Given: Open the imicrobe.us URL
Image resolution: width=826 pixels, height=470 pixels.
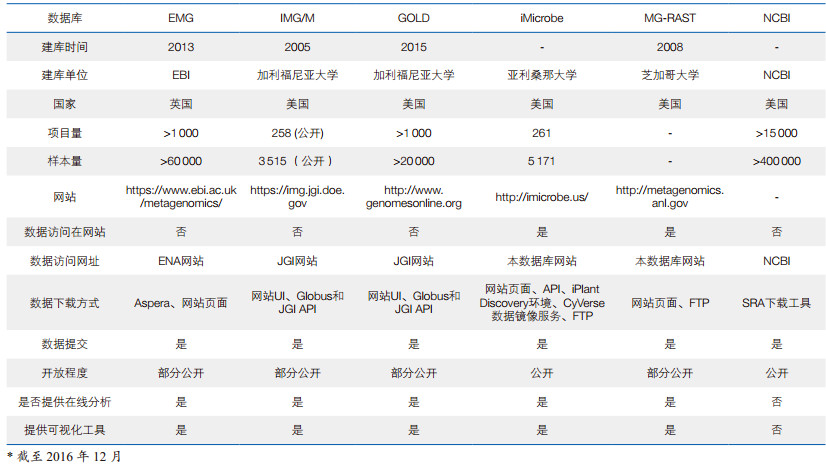Looking at the screenshot, I should (x=542, y=197).
